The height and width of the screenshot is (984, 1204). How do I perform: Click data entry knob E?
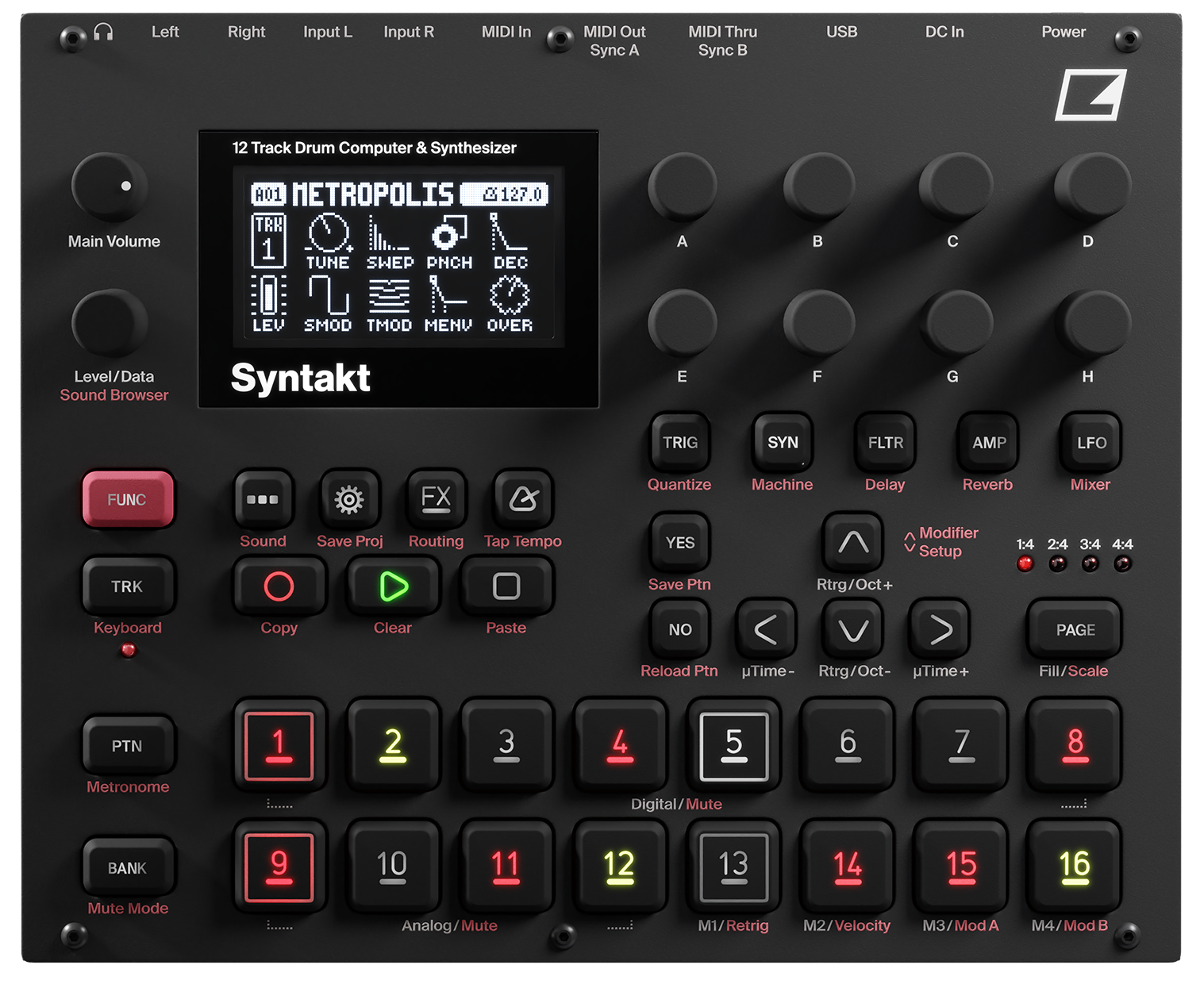point(683,324)
